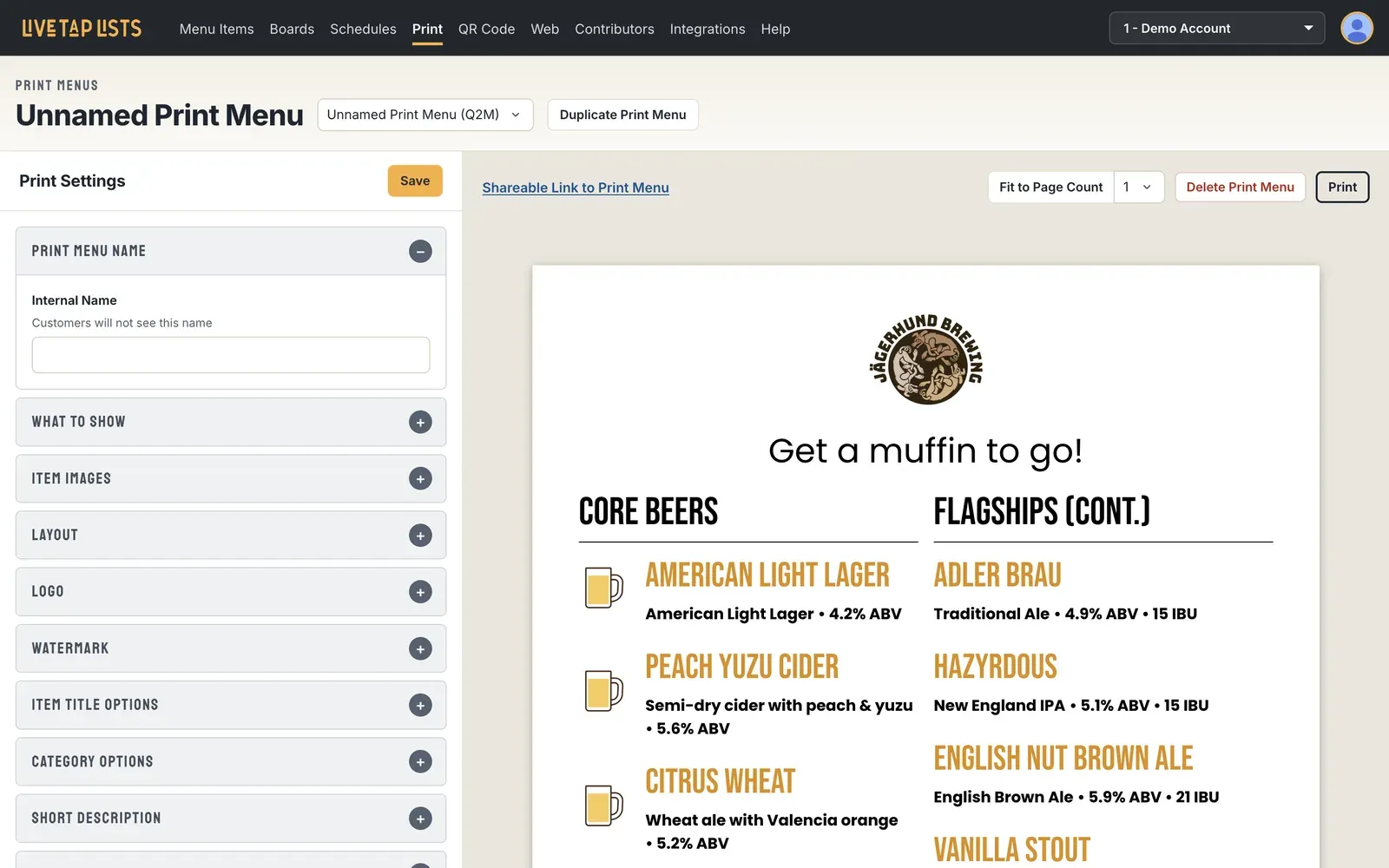Screen dimensions: 1389x868
Task: Click the Live Tap Lists logo
Action: pyautogui.click(x=82, y=29)
